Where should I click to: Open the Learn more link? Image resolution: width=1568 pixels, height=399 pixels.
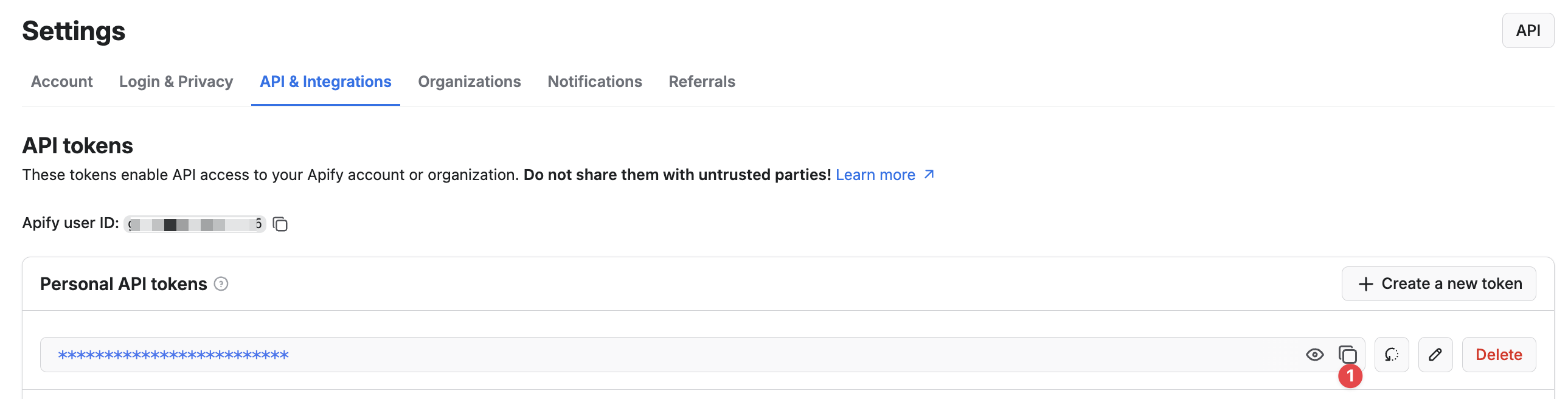875,175
